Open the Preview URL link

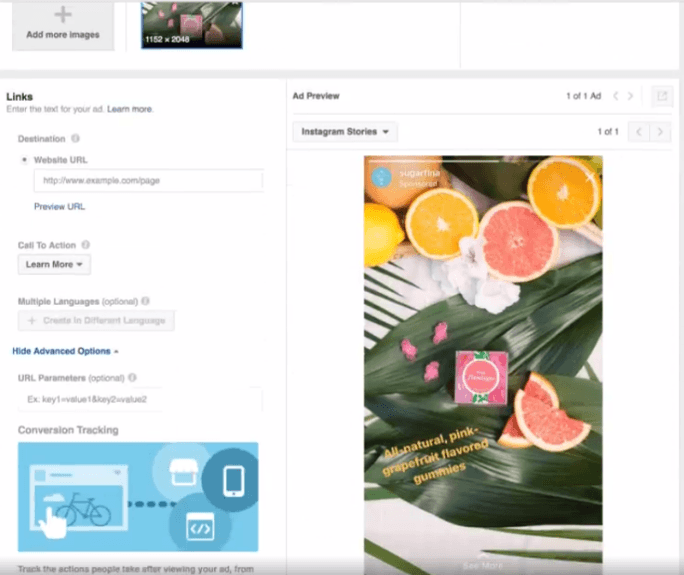pyautogui.click(x=59, y=206)
